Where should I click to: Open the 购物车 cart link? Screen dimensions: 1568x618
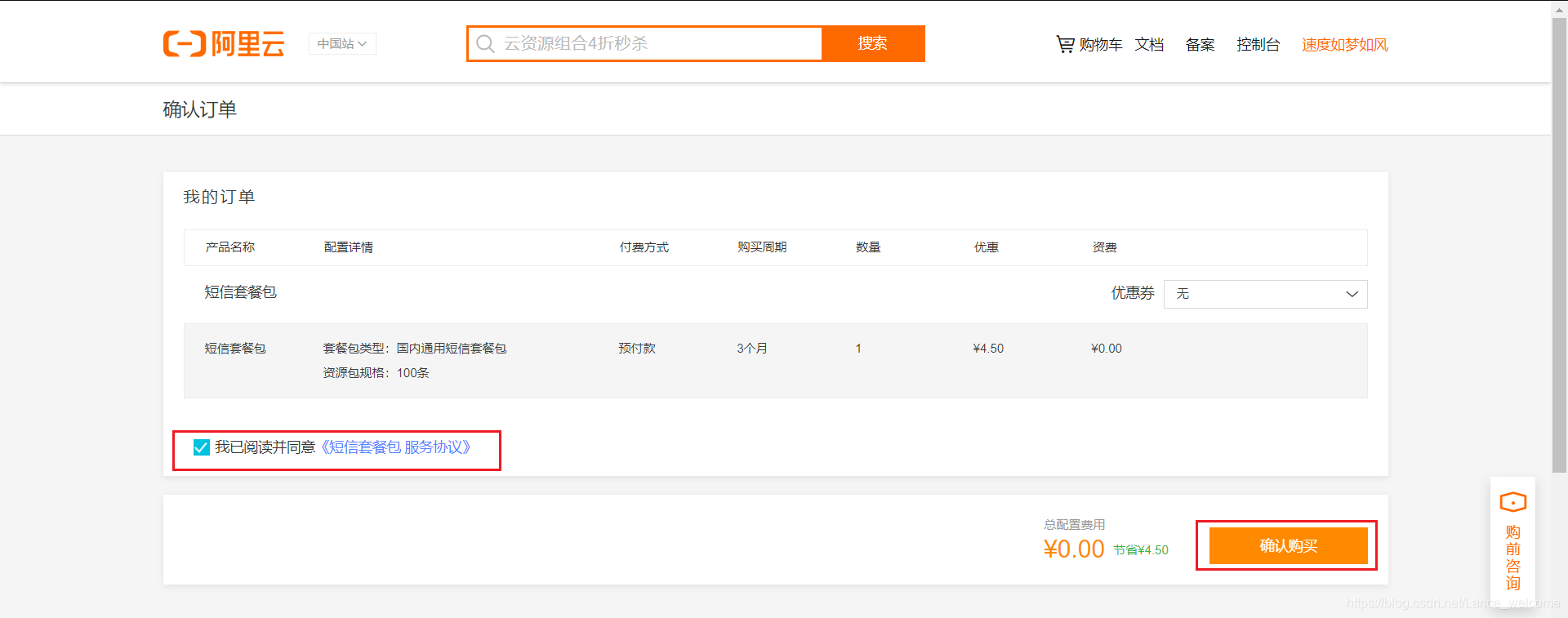point(1100,44)
